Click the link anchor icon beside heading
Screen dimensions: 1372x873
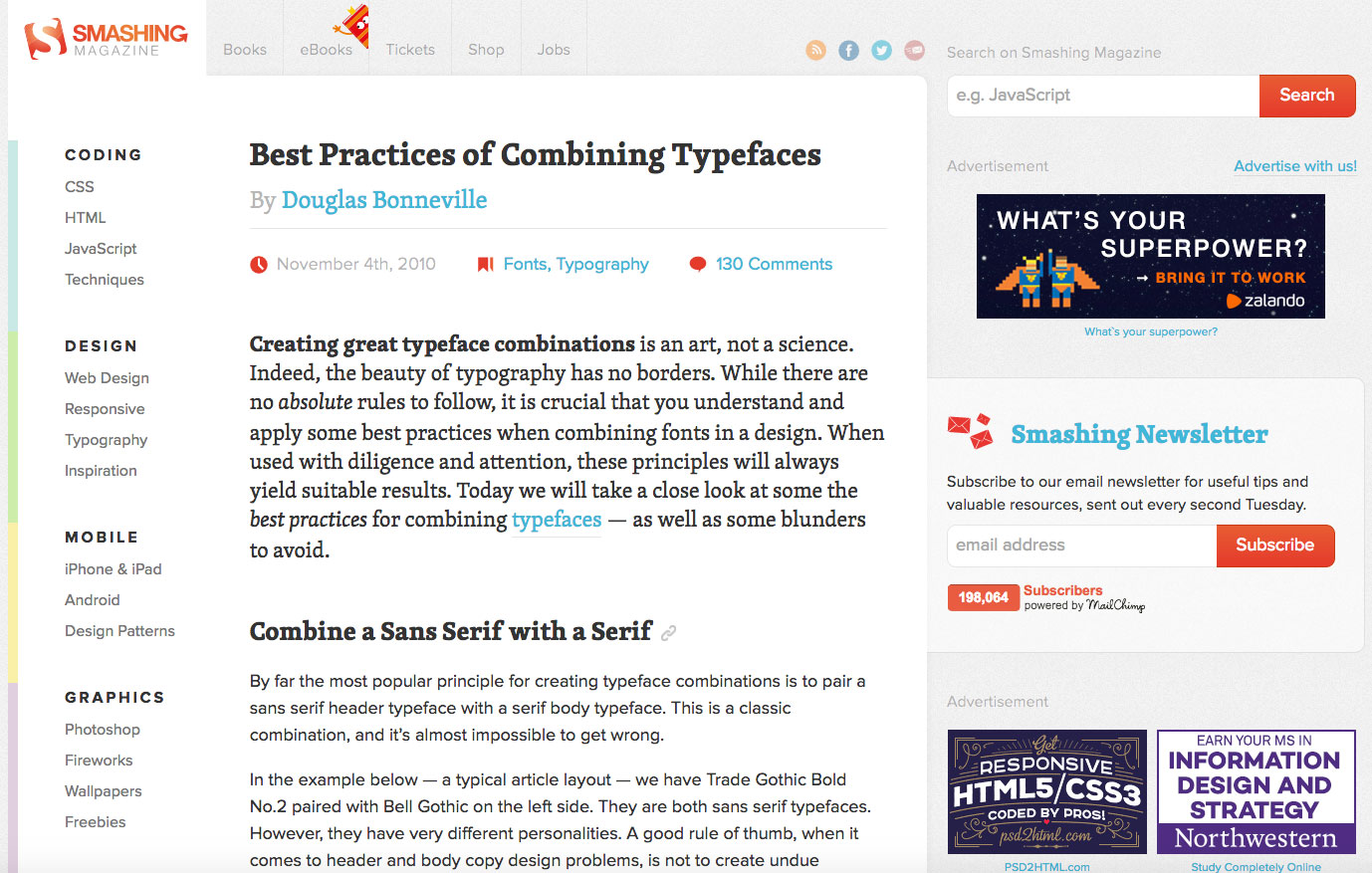point(669,633)
